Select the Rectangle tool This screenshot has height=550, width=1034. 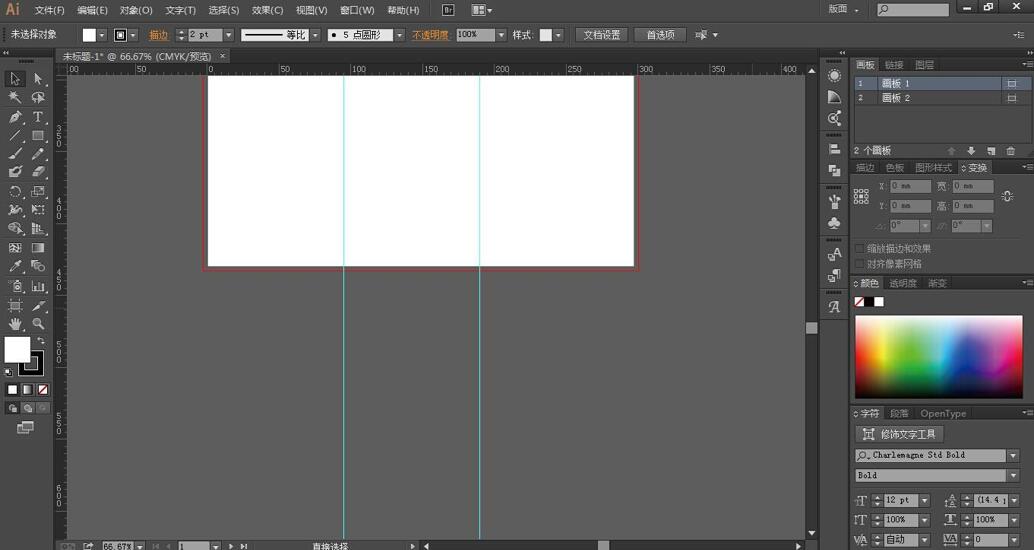[x=38, y=136]
